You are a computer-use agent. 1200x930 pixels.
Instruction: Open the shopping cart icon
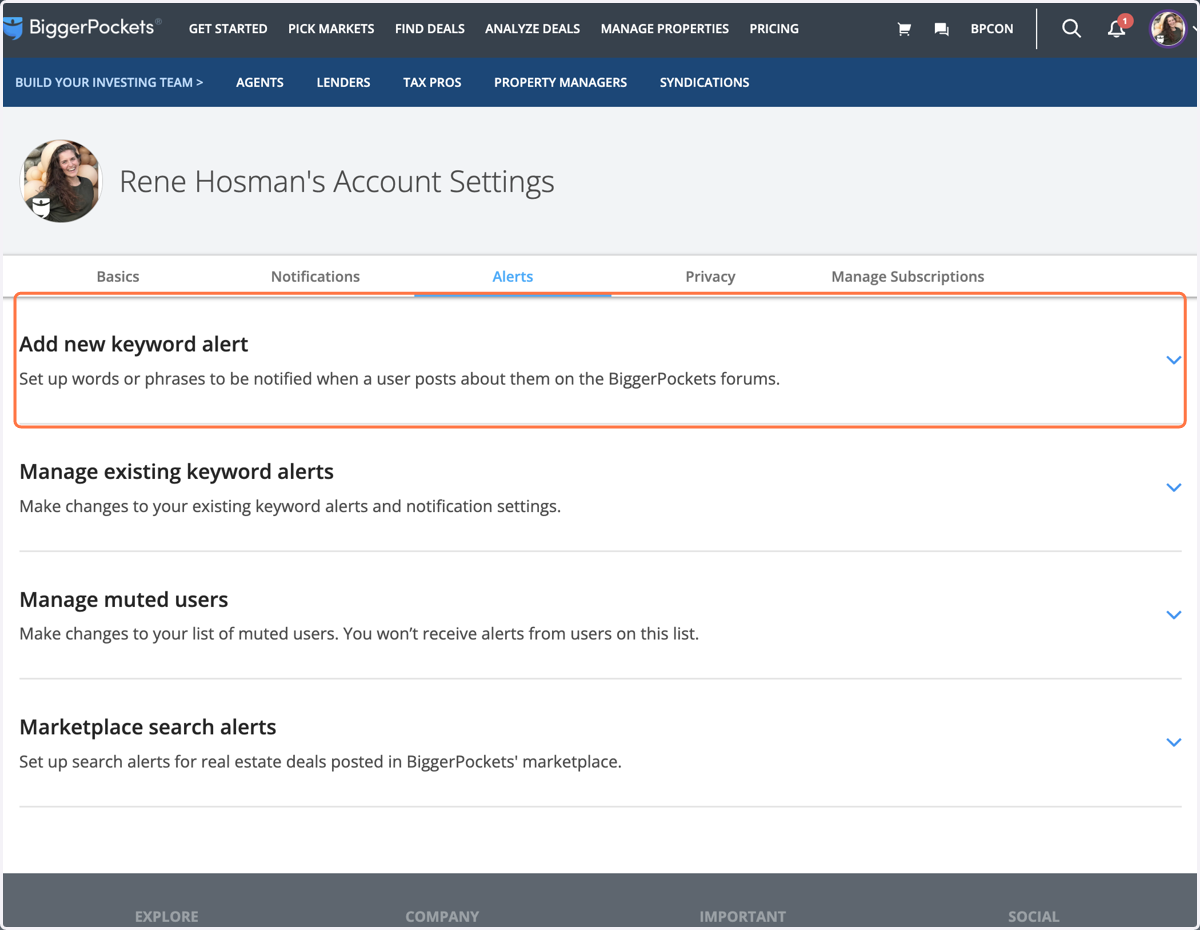coord(904,29)
